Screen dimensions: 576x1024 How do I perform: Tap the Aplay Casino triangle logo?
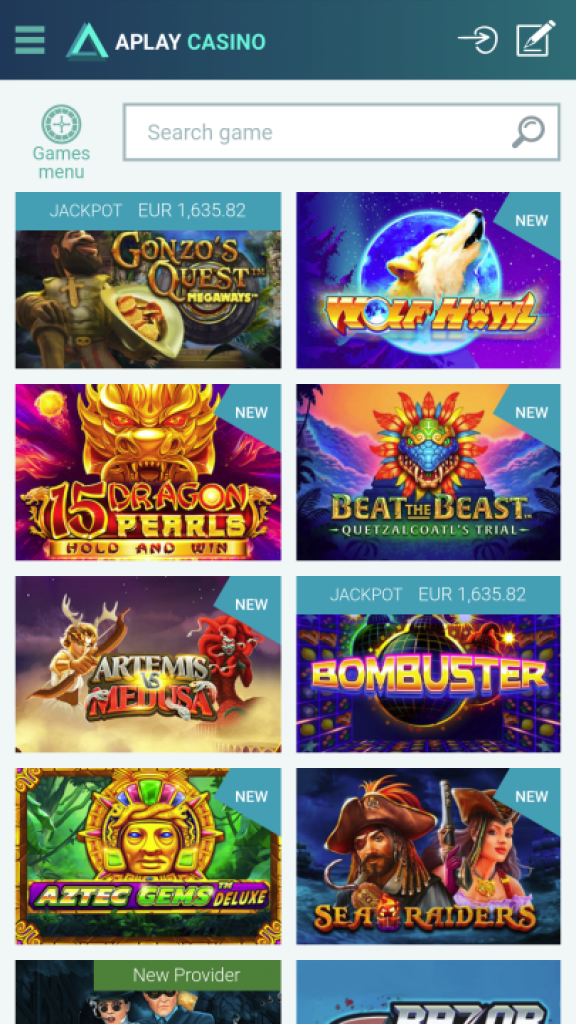[x=87, y=40]
